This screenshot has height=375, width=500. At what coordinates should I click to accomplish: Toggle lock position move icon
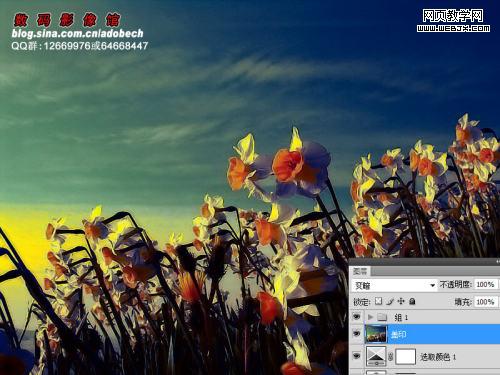coord(401,301)
